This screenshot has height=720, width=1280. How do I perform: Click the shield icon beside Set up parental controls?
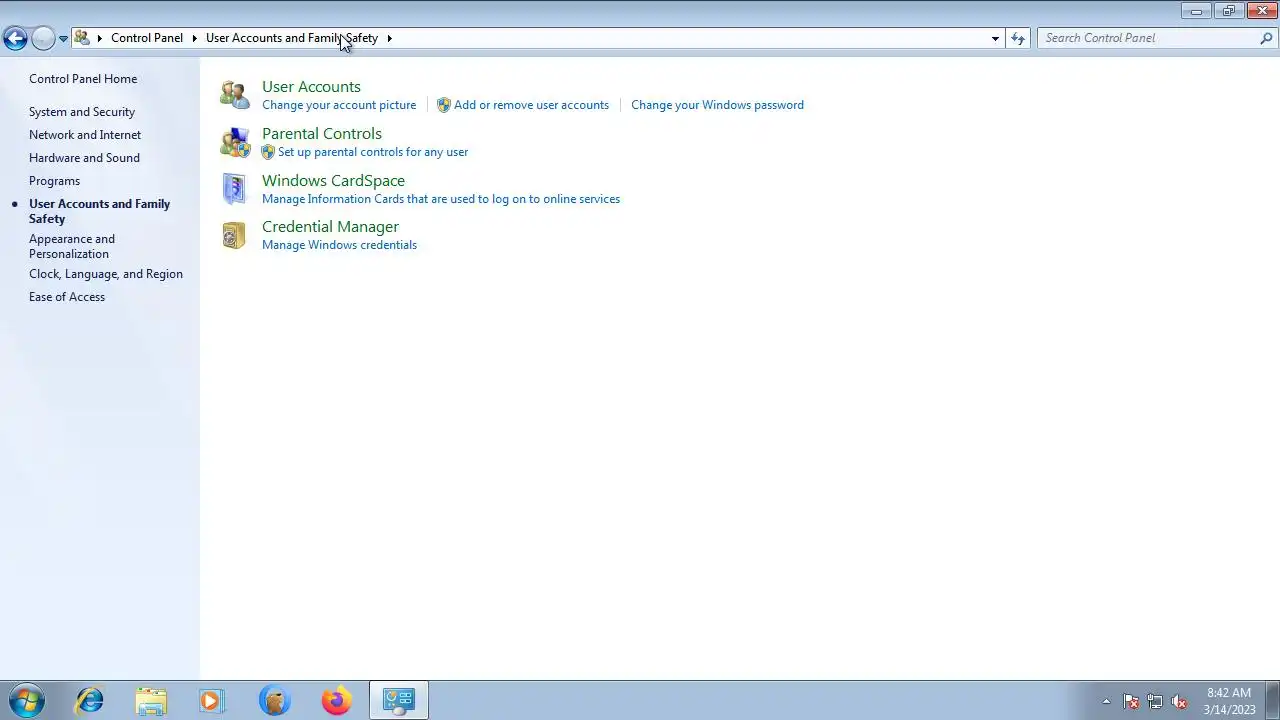coord(268,152)
